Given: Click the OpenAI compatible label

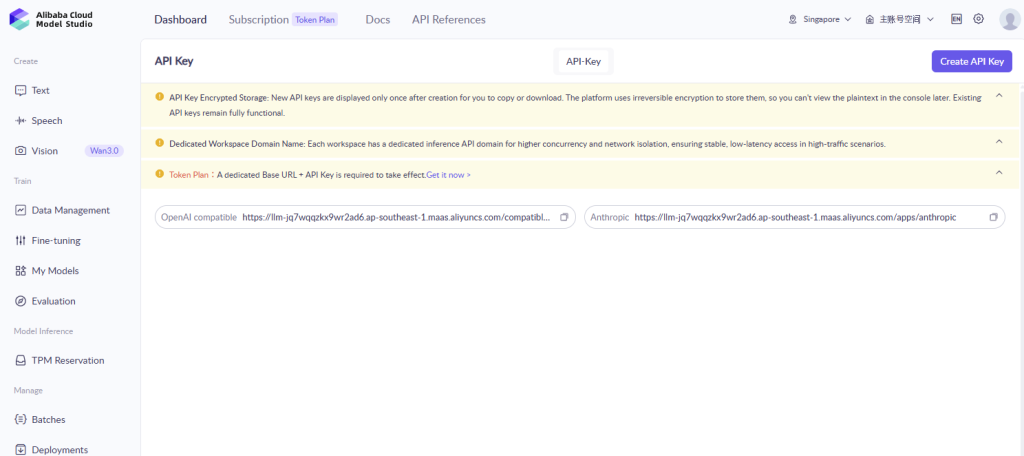Looking at the screenshot, I should [199, 218].
